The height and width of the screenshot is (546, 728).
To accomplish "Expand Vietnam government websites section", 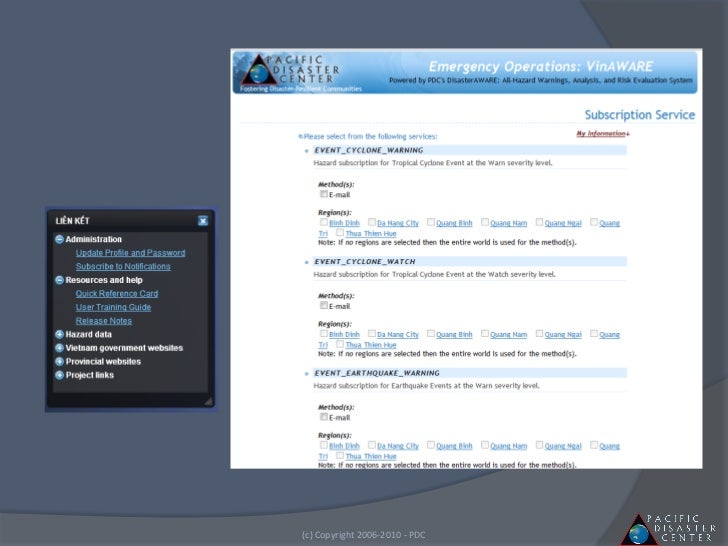I will click(x=59, y=348).
